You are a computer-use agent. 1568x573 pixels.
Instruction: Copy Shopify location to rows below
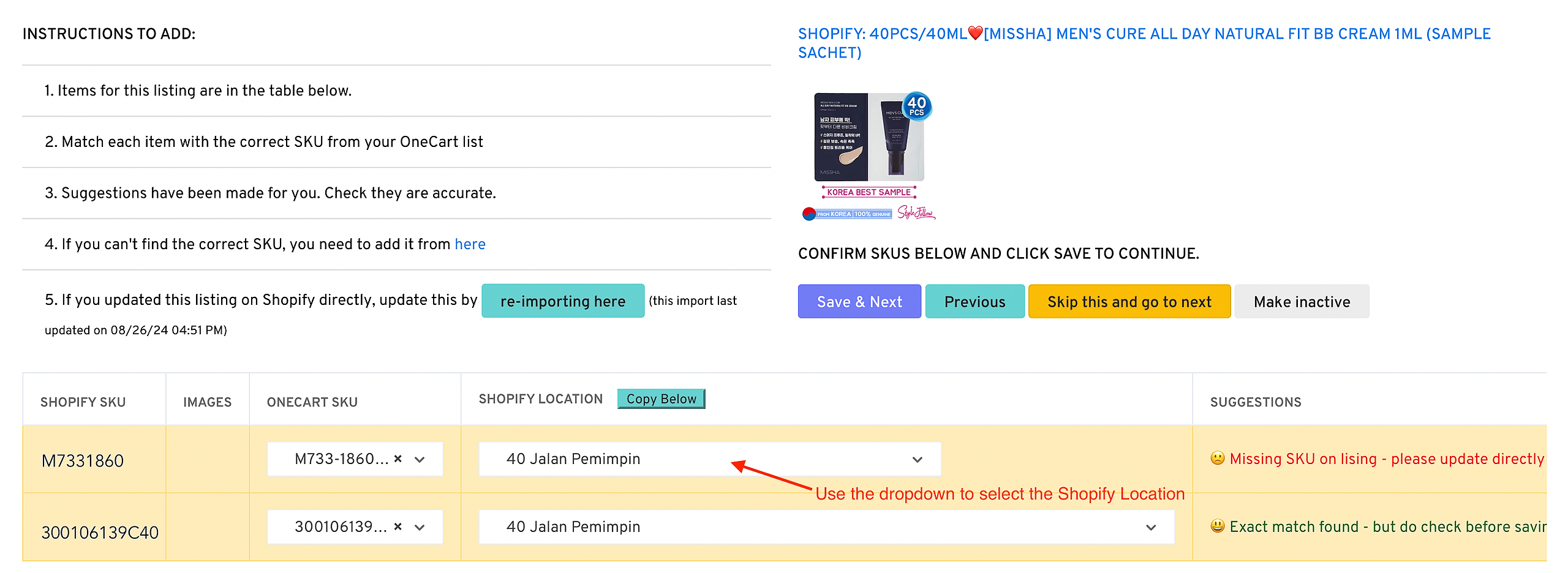[x=661, y=399]
